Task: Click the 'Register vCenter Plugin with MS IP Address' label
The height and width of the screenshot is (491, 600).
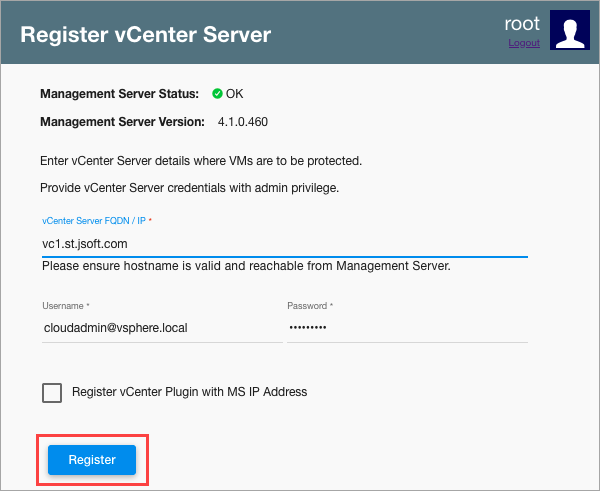Action: point(189,392)
